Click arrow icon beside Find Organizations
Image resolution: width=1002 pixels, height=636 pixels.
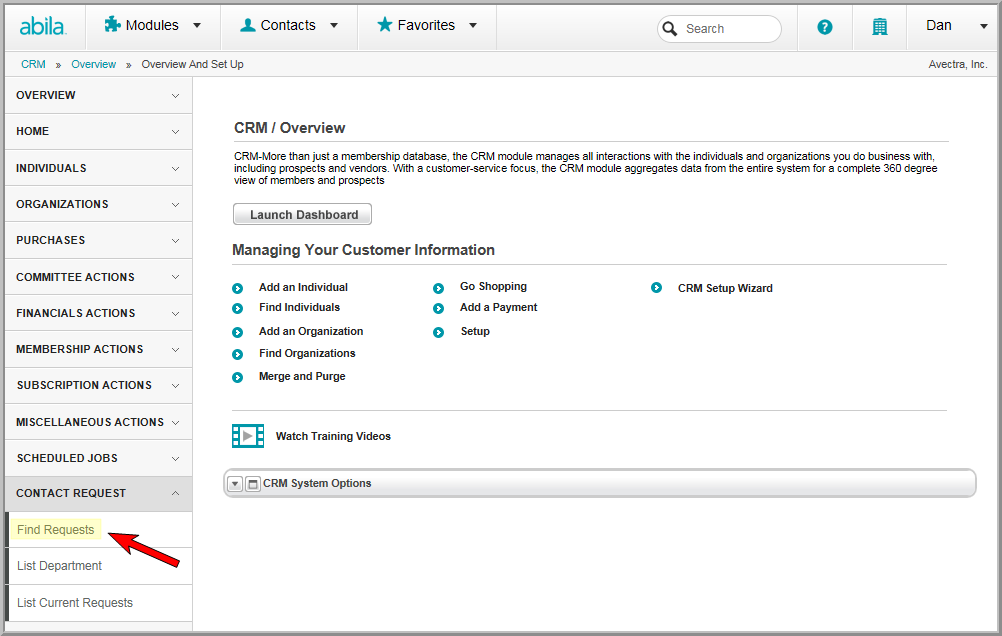[x=238, y=354]
